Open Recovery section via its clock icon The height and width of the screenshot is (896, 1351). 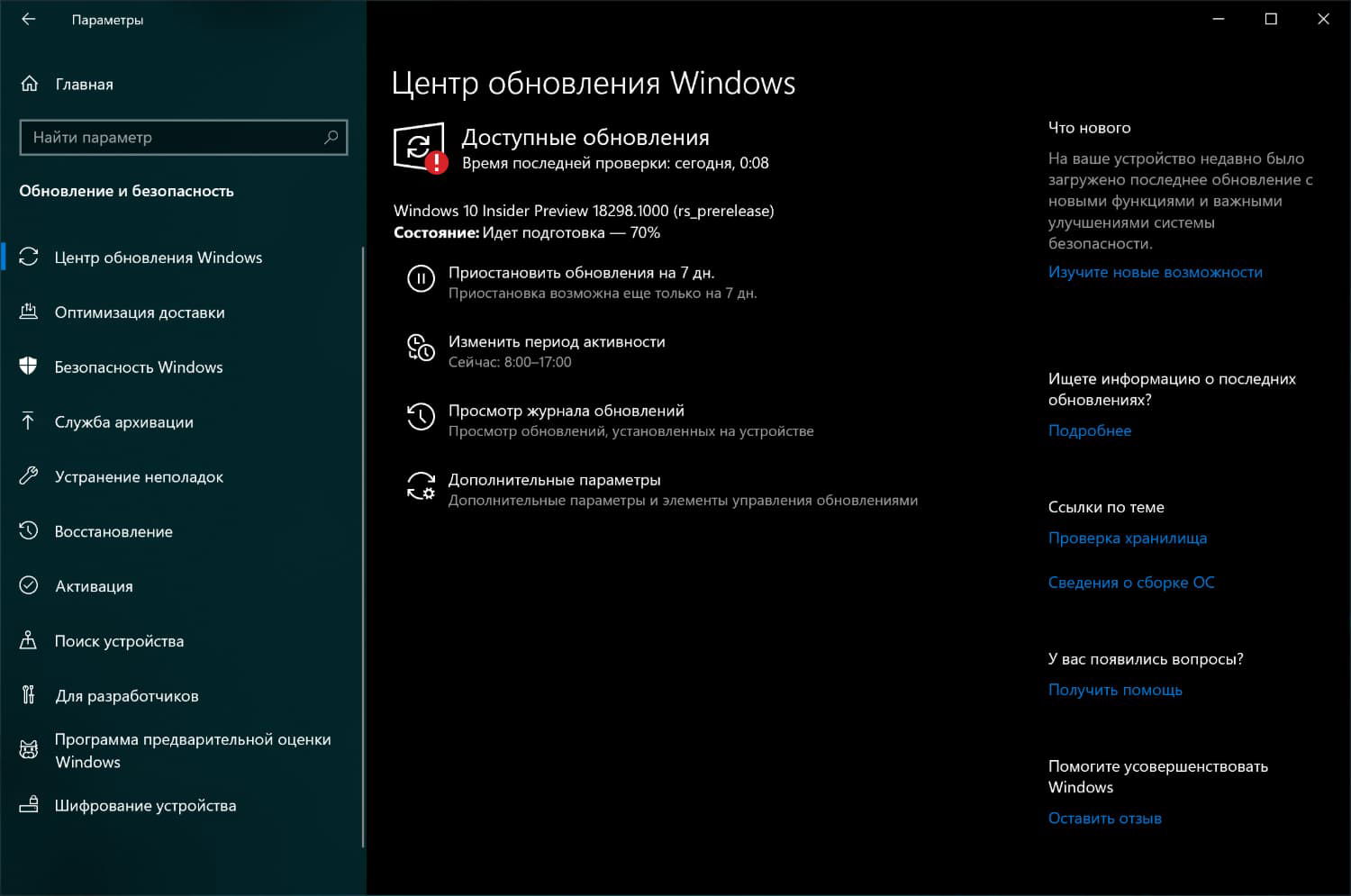tap(29, 531)
